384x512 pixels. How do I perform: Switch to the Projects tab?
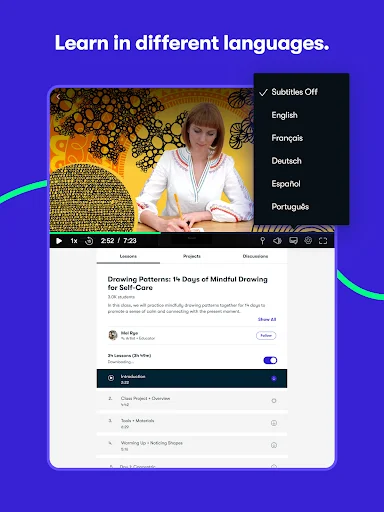(192, 256)
